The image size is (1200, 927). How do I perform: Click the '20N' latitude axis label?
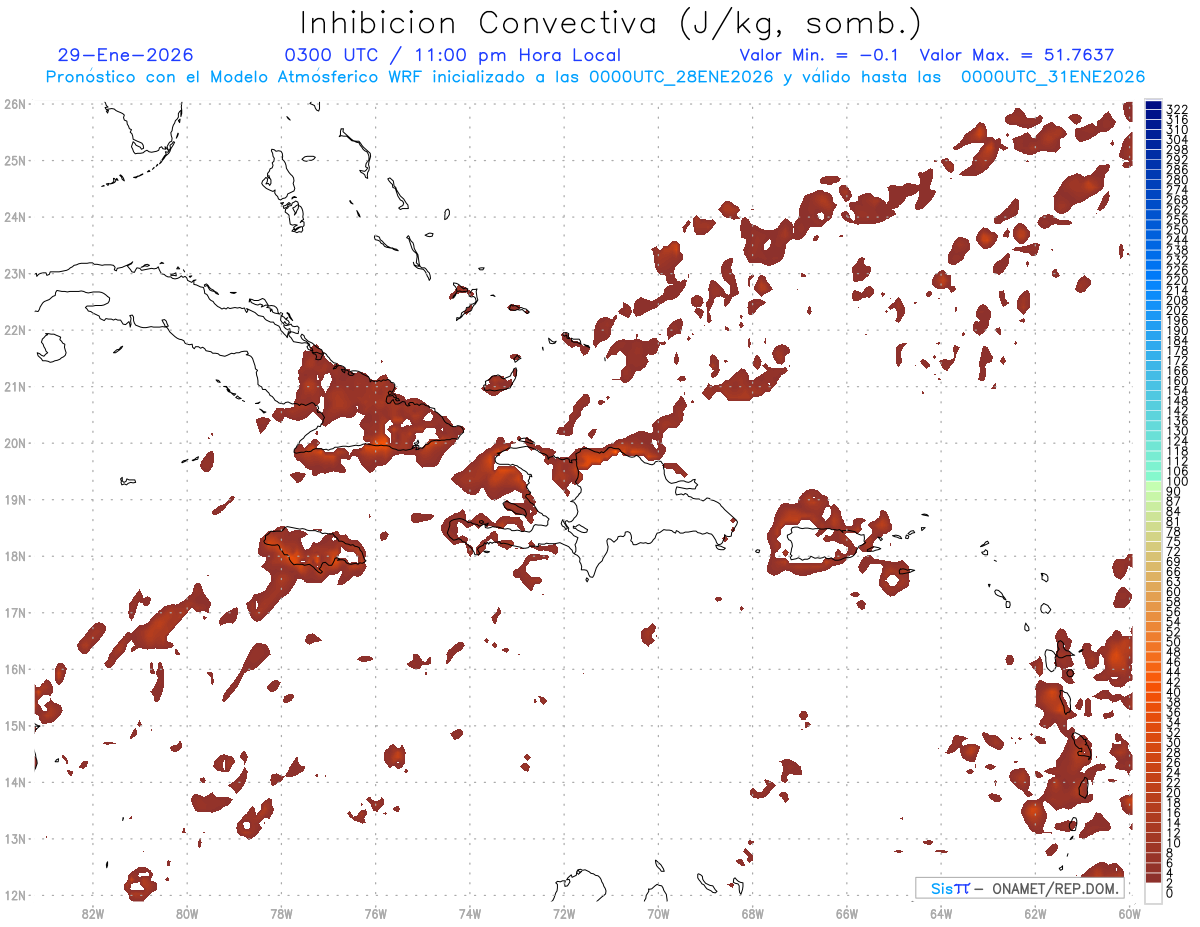coord(15,442)
